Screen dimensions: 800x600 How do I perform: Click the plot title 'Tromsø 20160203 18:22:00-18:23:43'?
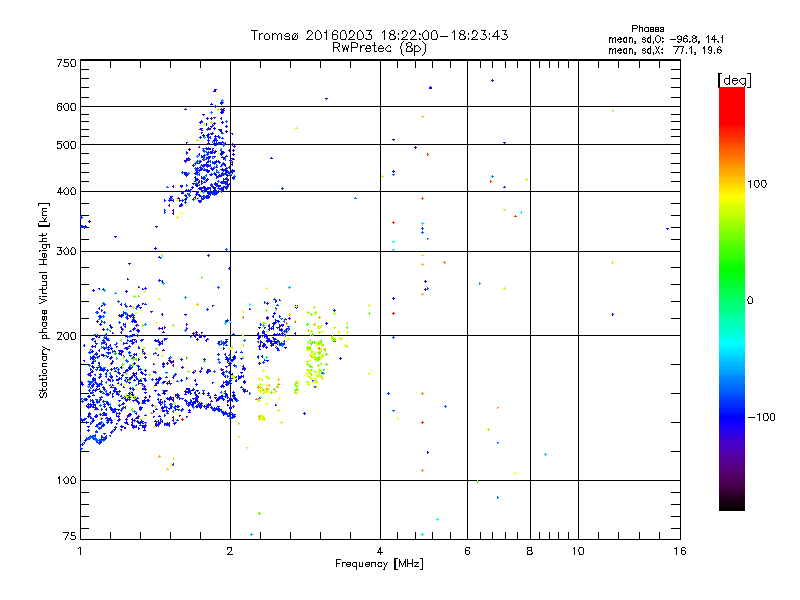[x=379, y=35]
